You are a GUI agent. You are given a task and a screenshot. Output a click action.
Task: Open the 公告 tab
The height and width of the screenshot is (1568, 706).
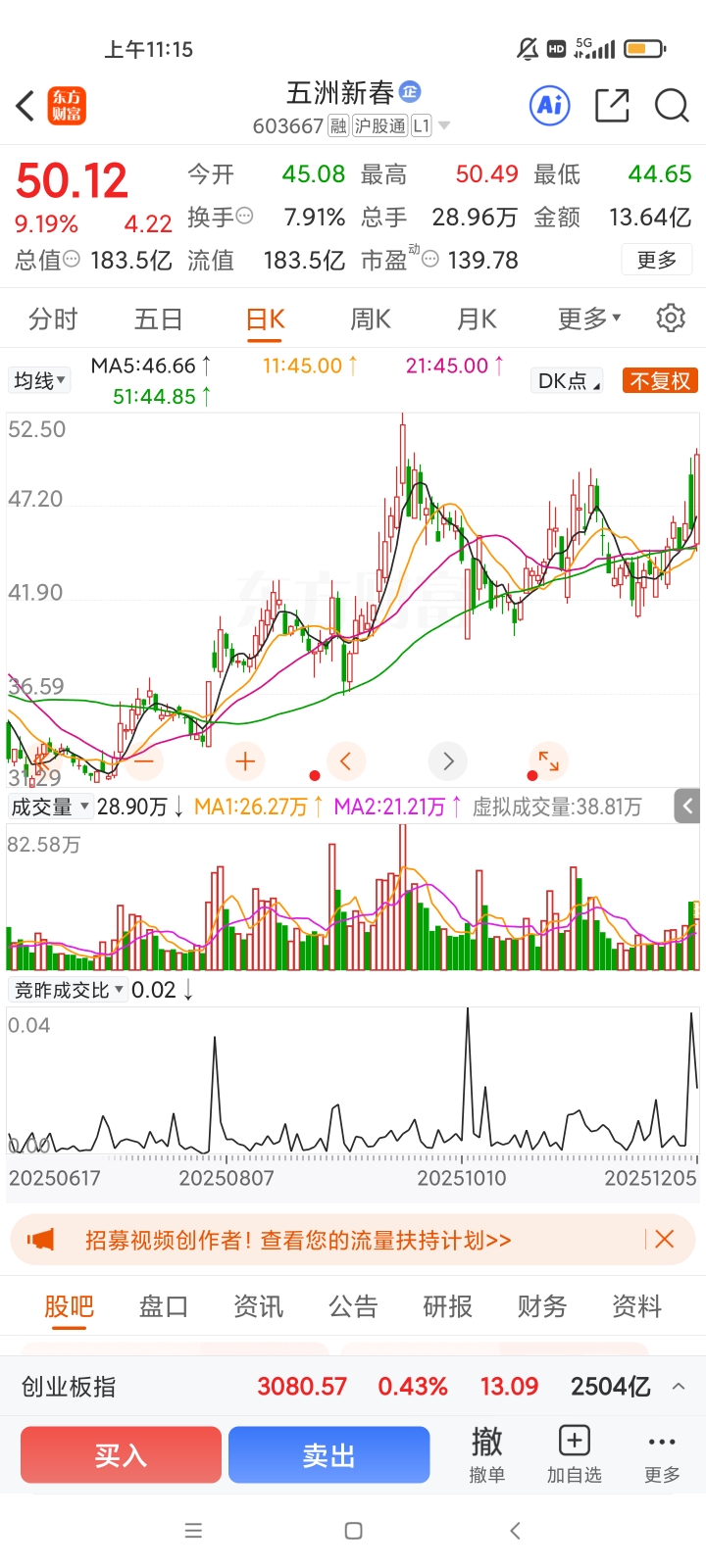tap(353, 1306)
